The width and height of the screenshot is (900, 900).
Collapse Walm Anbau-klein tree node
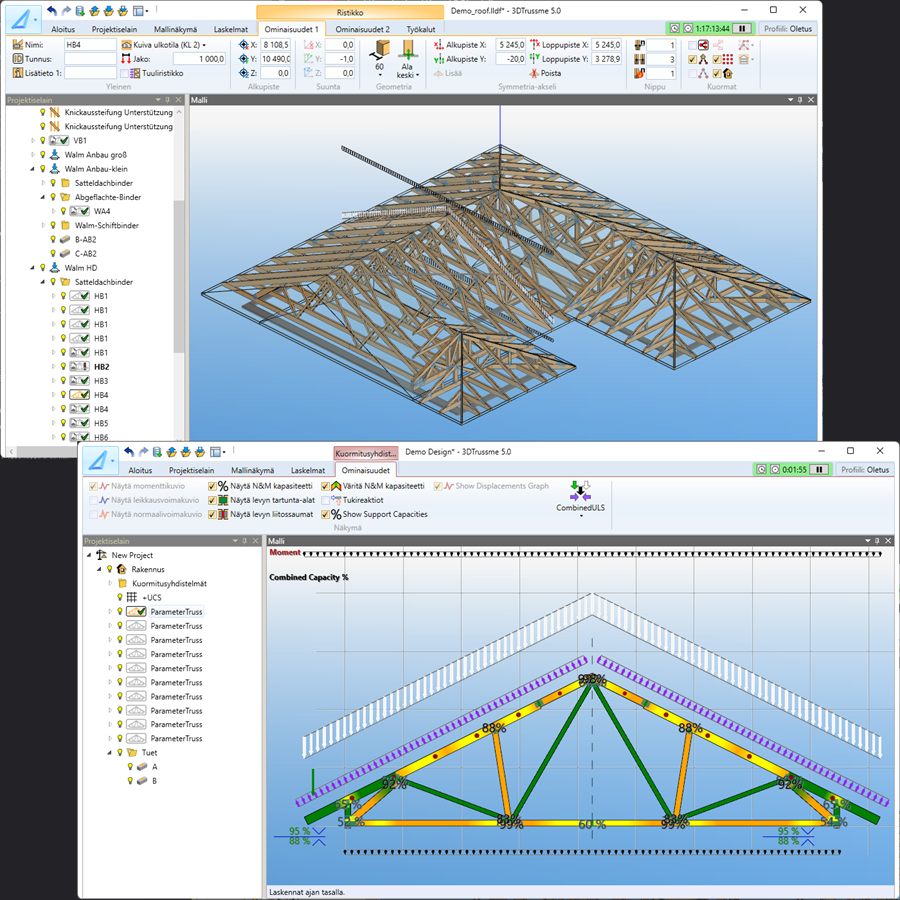(x=32, y=169)
